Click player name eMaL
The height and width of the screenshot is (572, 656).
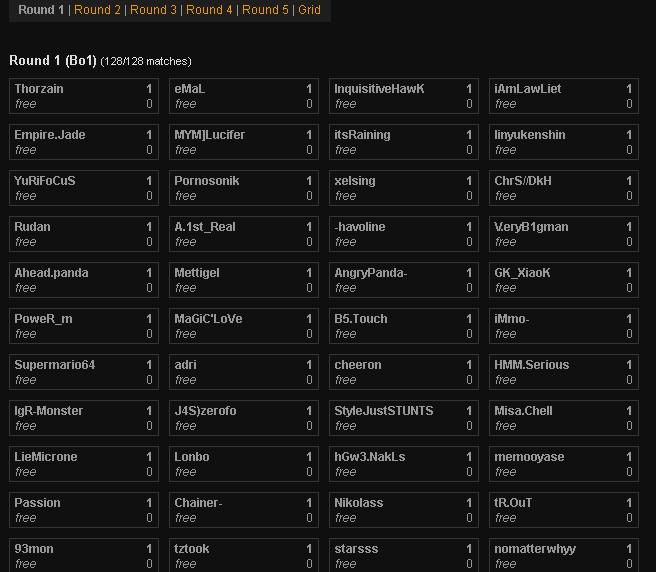pos(190,89)
